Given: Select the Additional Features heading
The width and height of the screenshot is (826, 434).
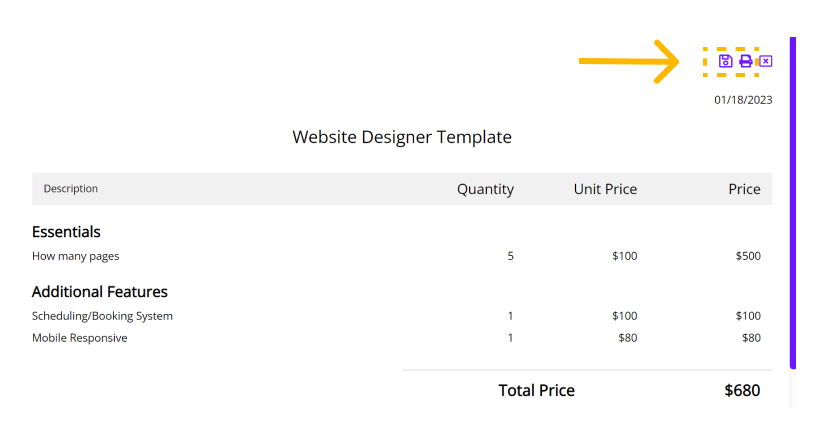Looking at the screenshot, I should coord(100,292).
